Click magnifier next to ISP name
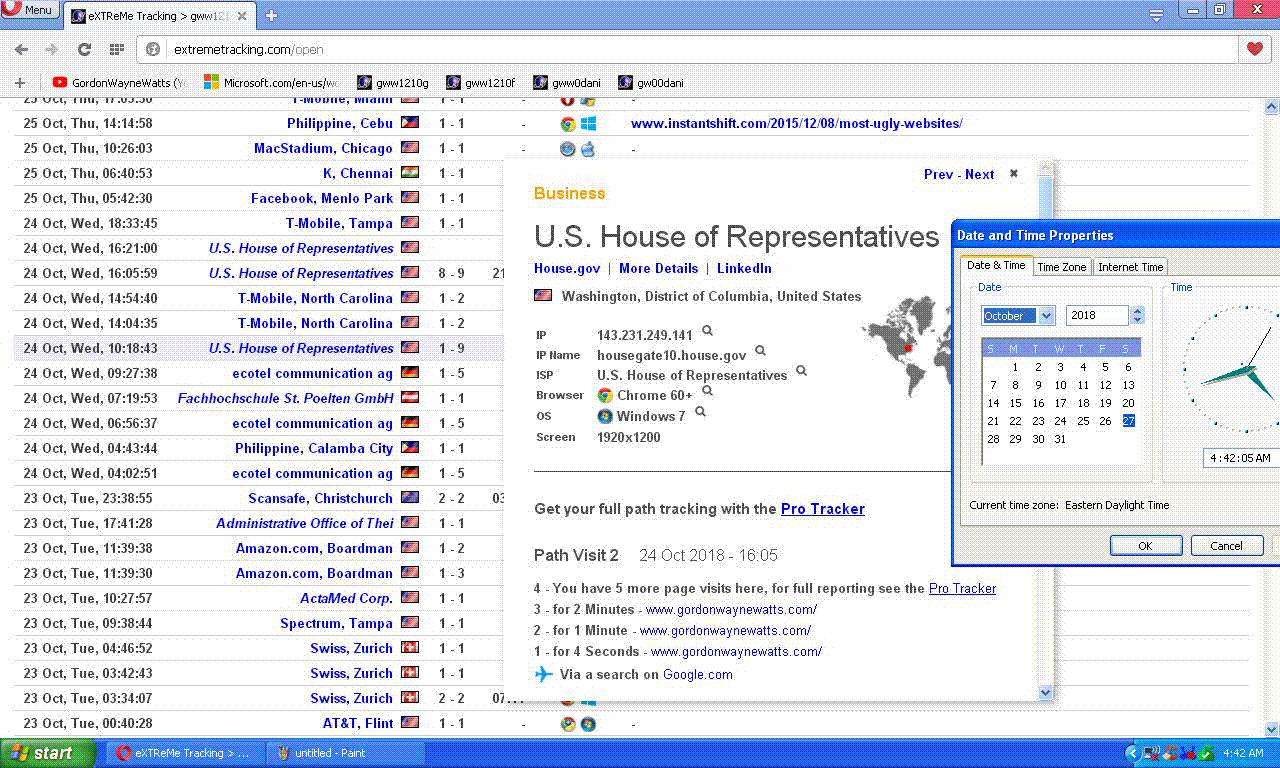Screen dimensions: 1280x768 [801, 371]
